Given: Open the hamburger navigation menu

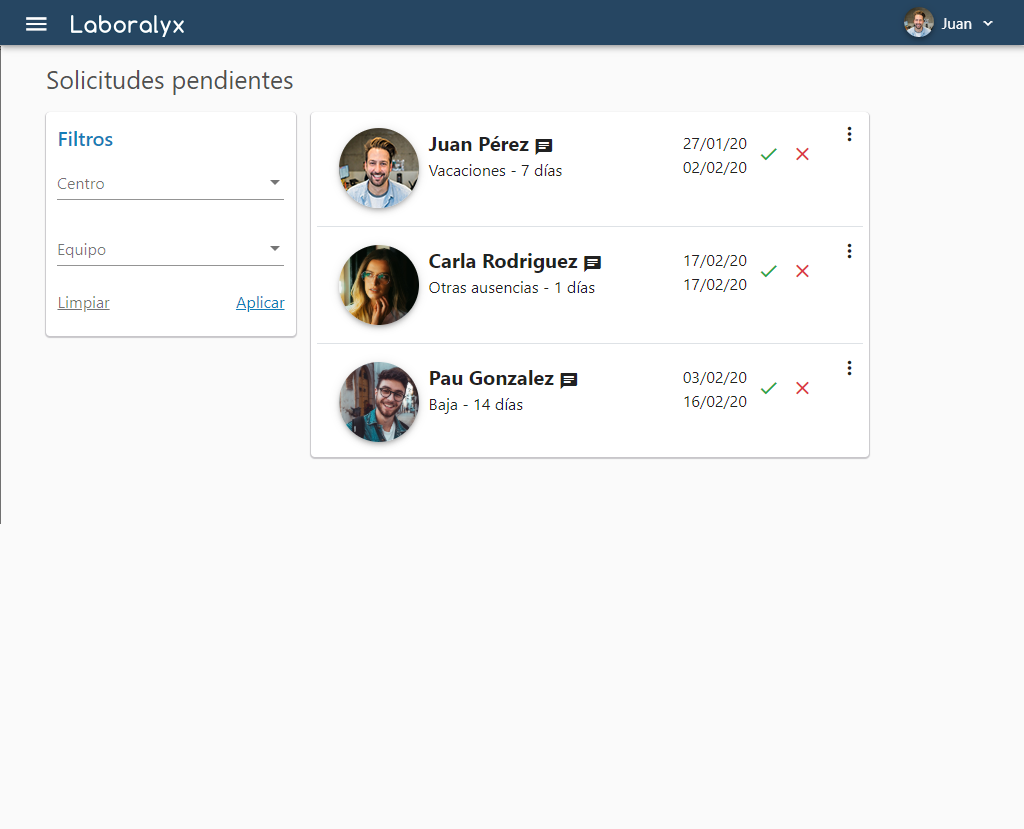Looking at the screenshot, I should [36, 24].
